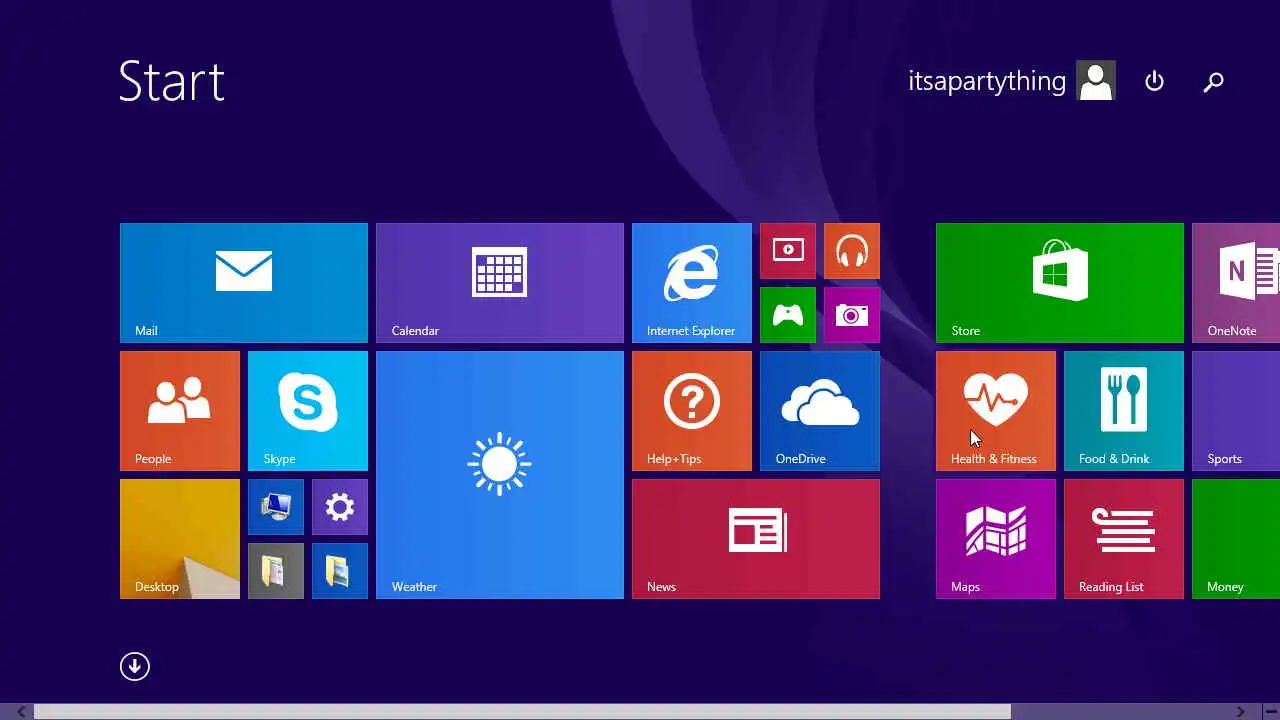Open the News tile
The width and height of the screenshot is (1280, 720).
(x=756, y=539)
